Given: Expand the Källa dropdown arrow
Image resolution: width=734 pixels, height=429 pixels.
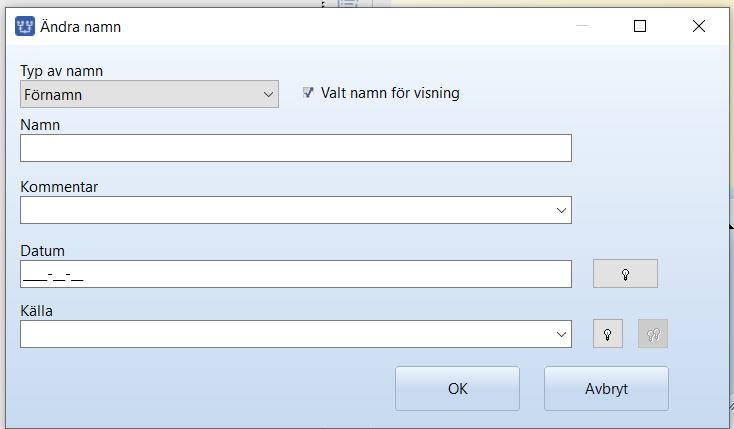Looking at the screenshot, I should pos(561,334).
